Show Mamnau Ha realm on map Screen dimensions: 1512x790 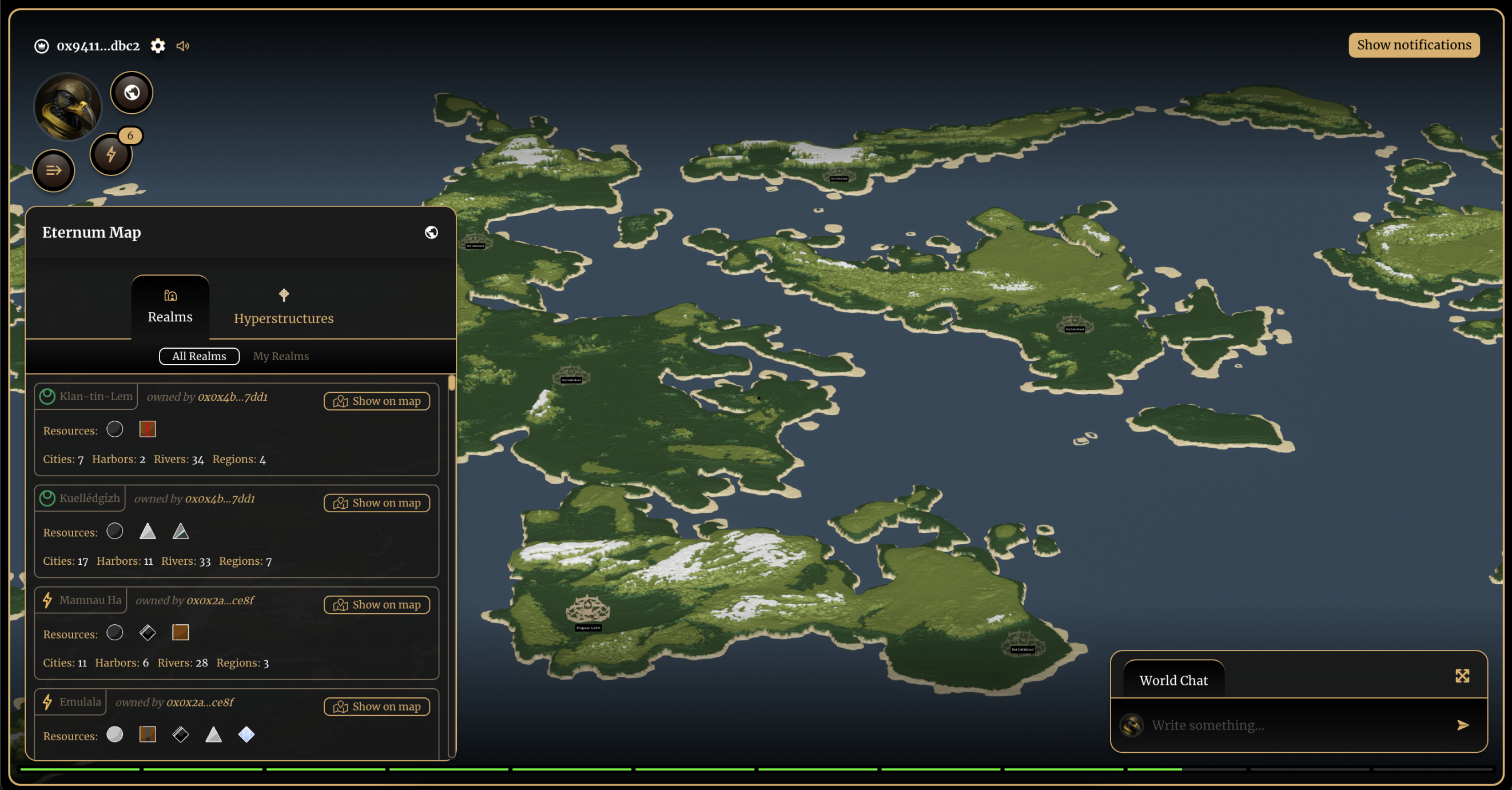click(x=376, y=605)
